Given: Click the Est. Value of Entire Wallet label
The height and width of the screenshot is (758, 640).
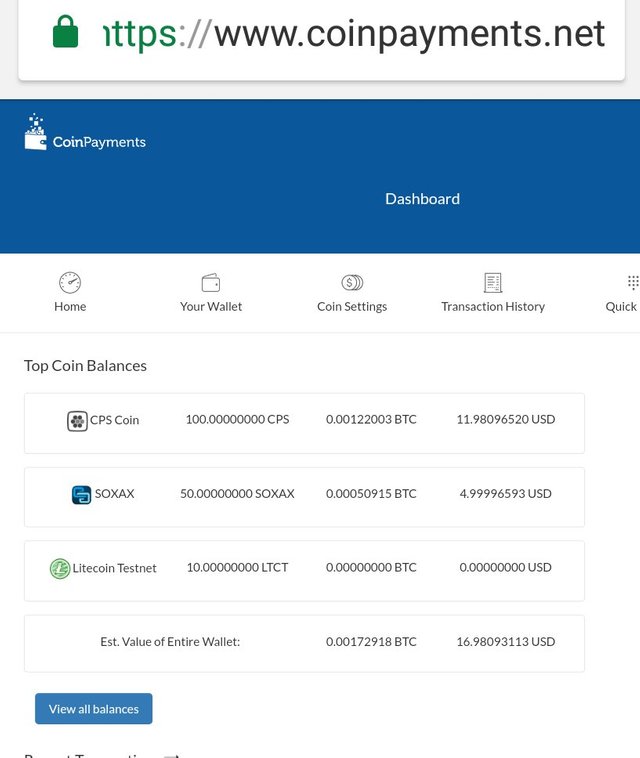Looking at the screenshot, I should [x=170, y=641].
